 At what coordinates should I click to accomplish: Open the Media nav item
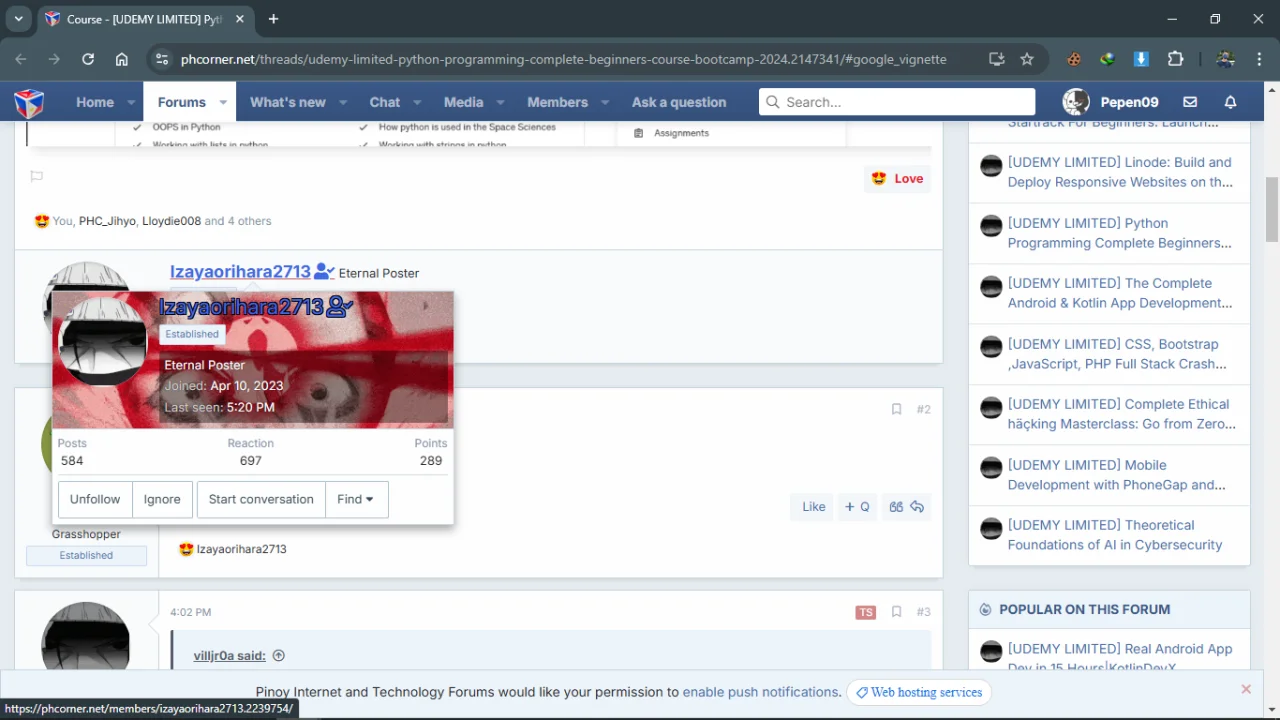click(463, 102)
